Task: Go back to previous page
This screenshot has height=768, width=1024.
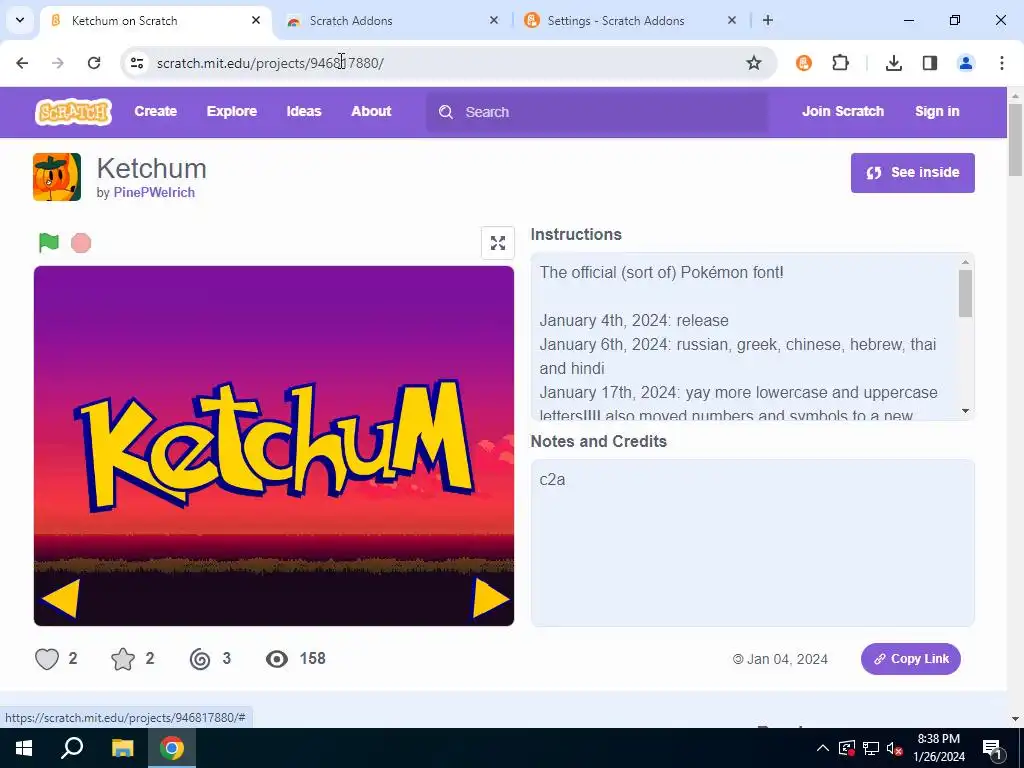Action: point(22,63)
